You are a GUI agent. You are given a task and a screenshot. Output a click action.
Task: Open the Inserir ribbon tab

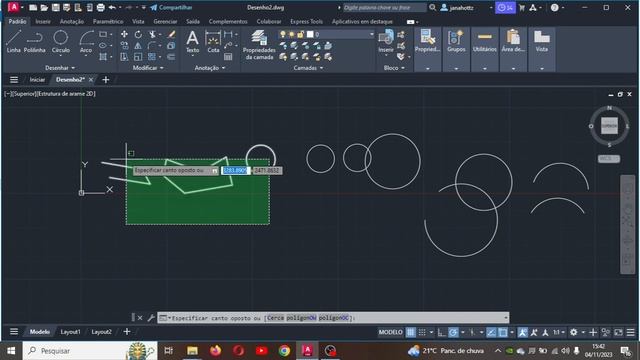tap(43, 21)
